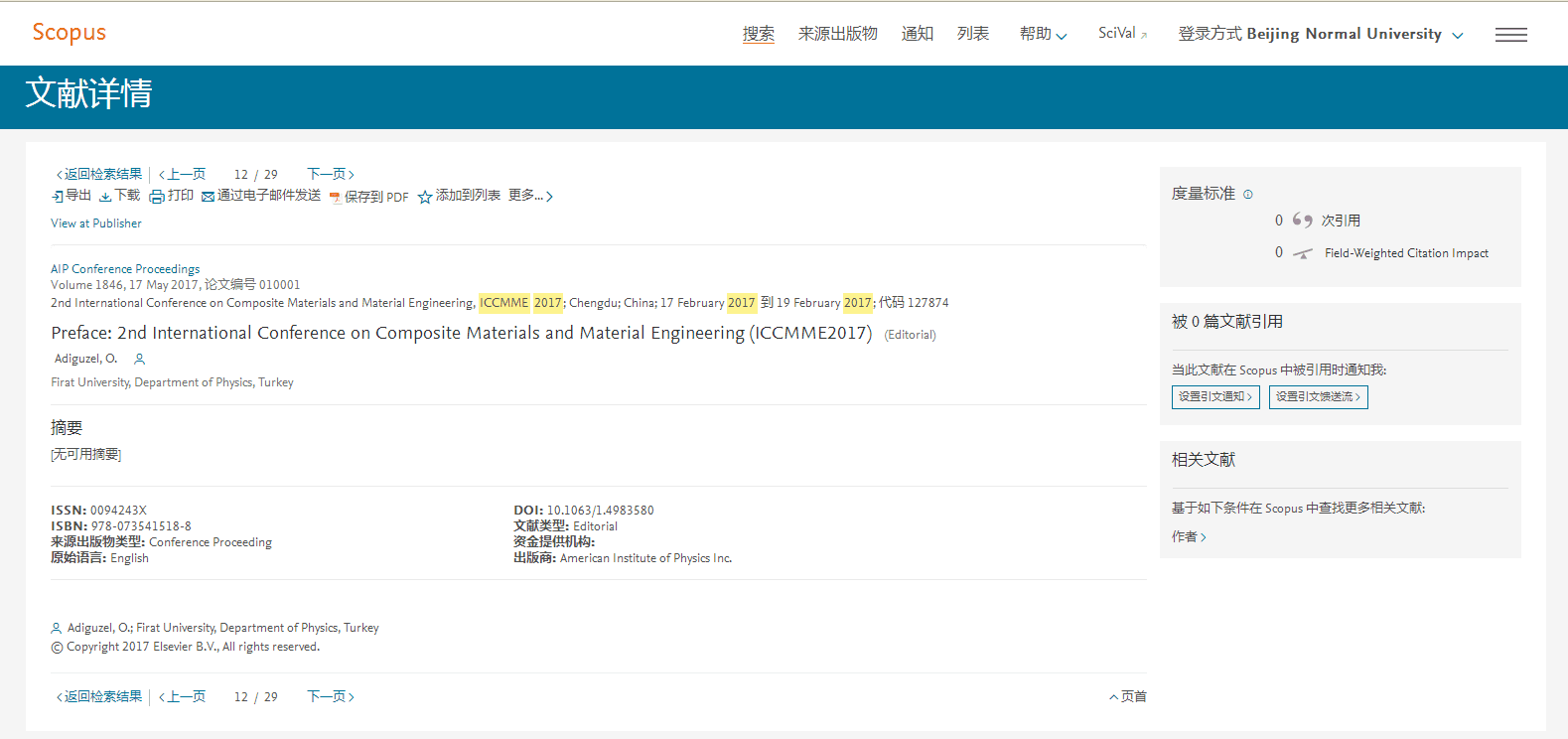Click the highlighted ICCMME keyword
This screenshot has width=1568, height=739.
click(x=504, y=303)
